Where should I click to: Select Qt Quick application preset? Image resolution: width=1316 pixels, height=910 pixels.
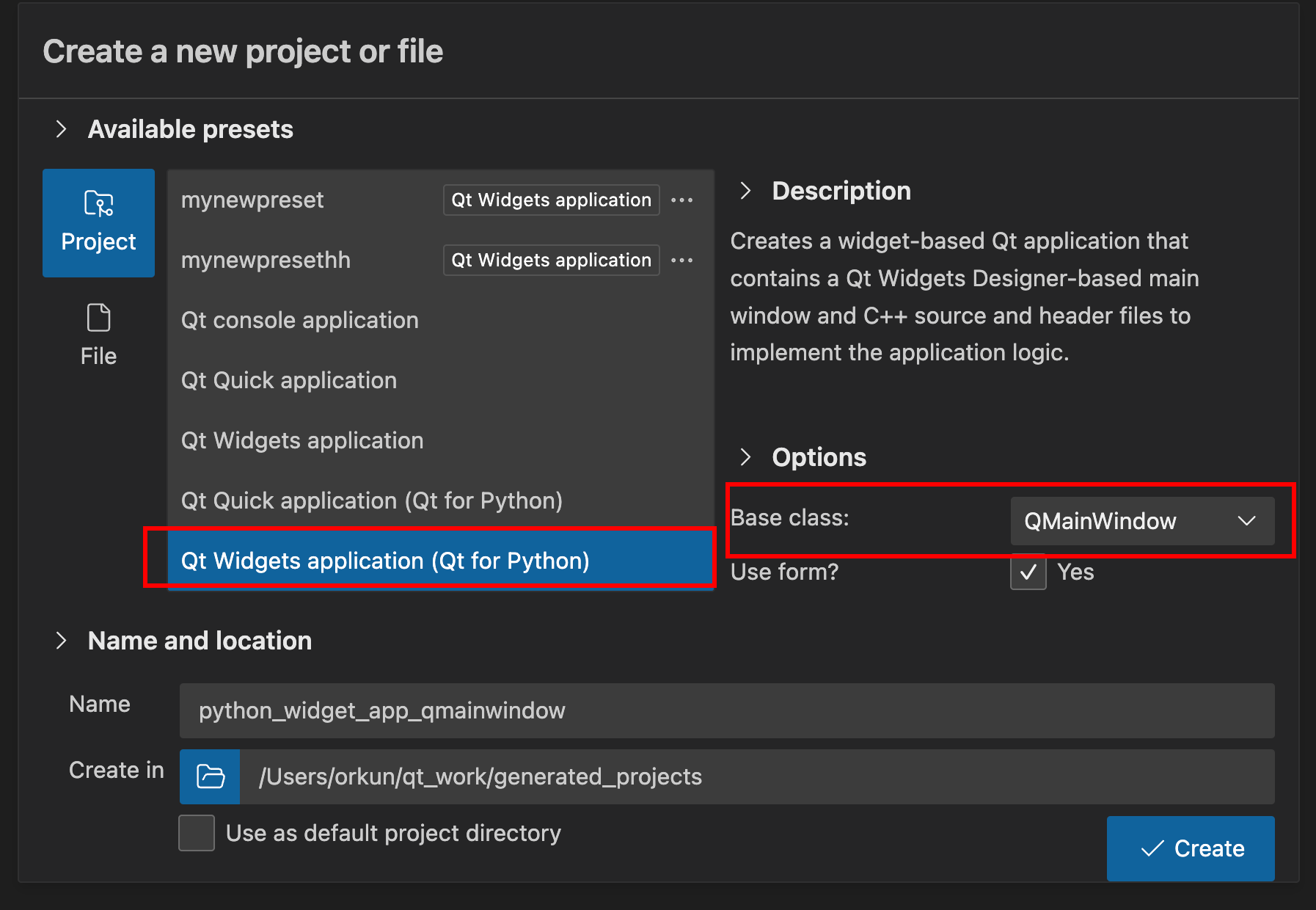pos(289,381)
